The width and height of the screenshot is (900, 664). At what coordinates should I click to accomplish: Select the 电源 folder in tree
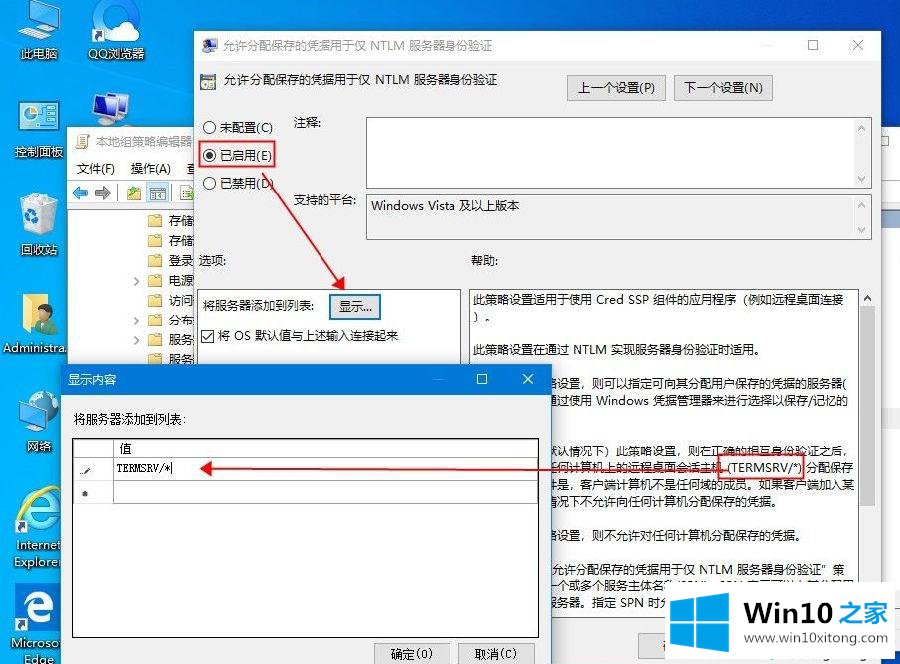[170, 280]
